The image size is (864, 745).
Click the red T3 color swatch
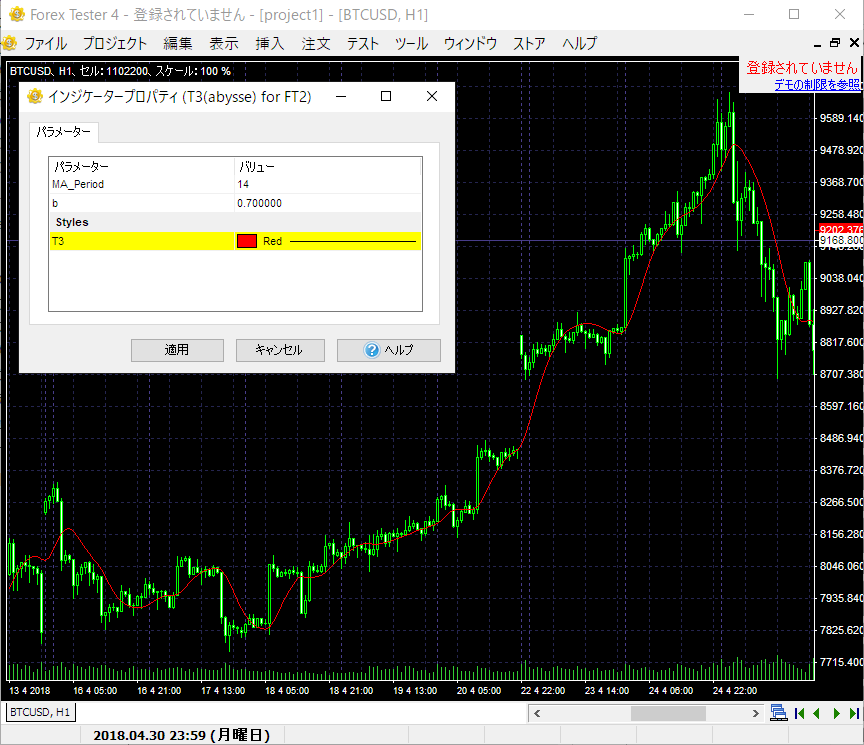(x=247, y=241)
